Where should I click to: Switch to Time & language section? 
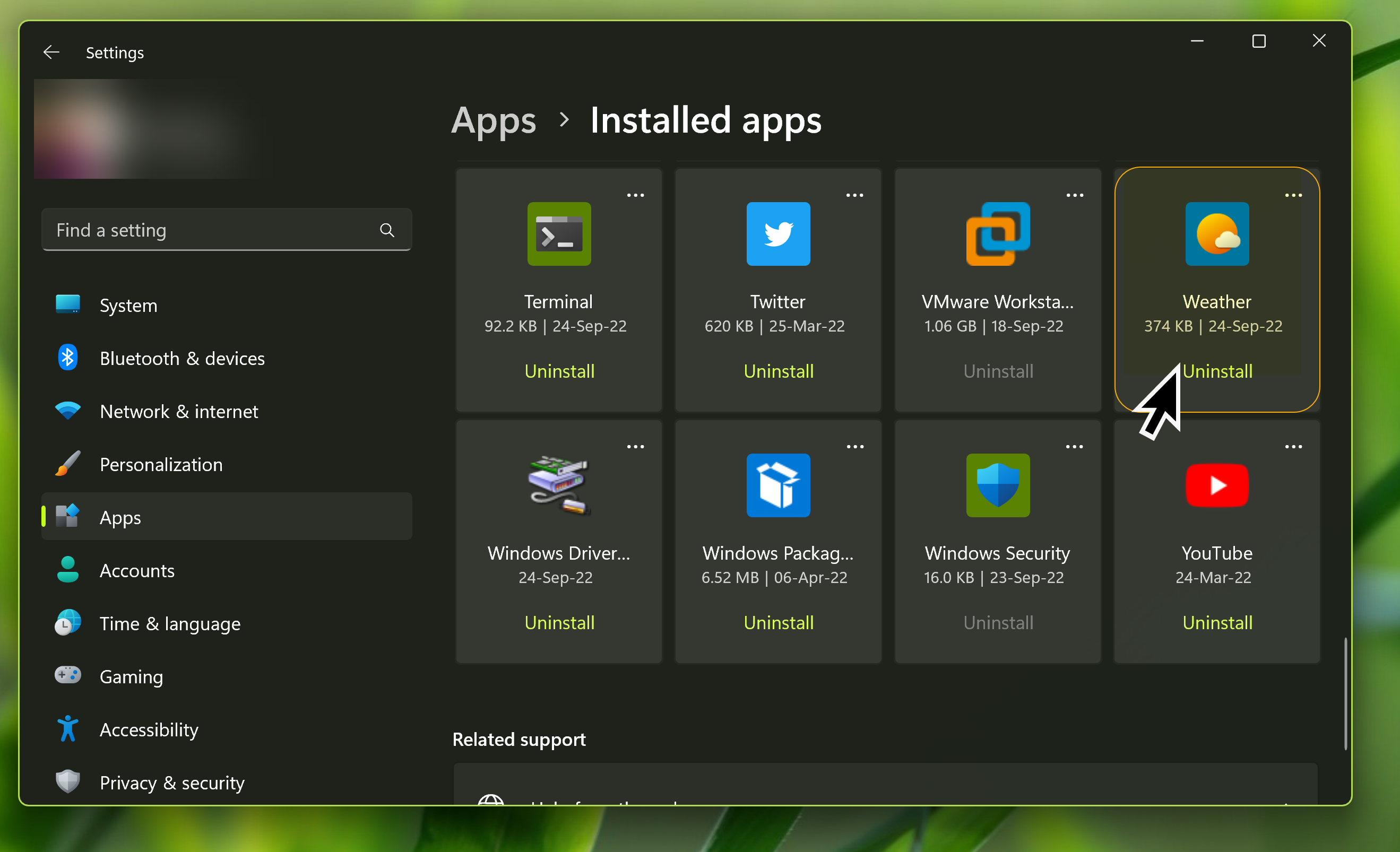coord(170,624)
